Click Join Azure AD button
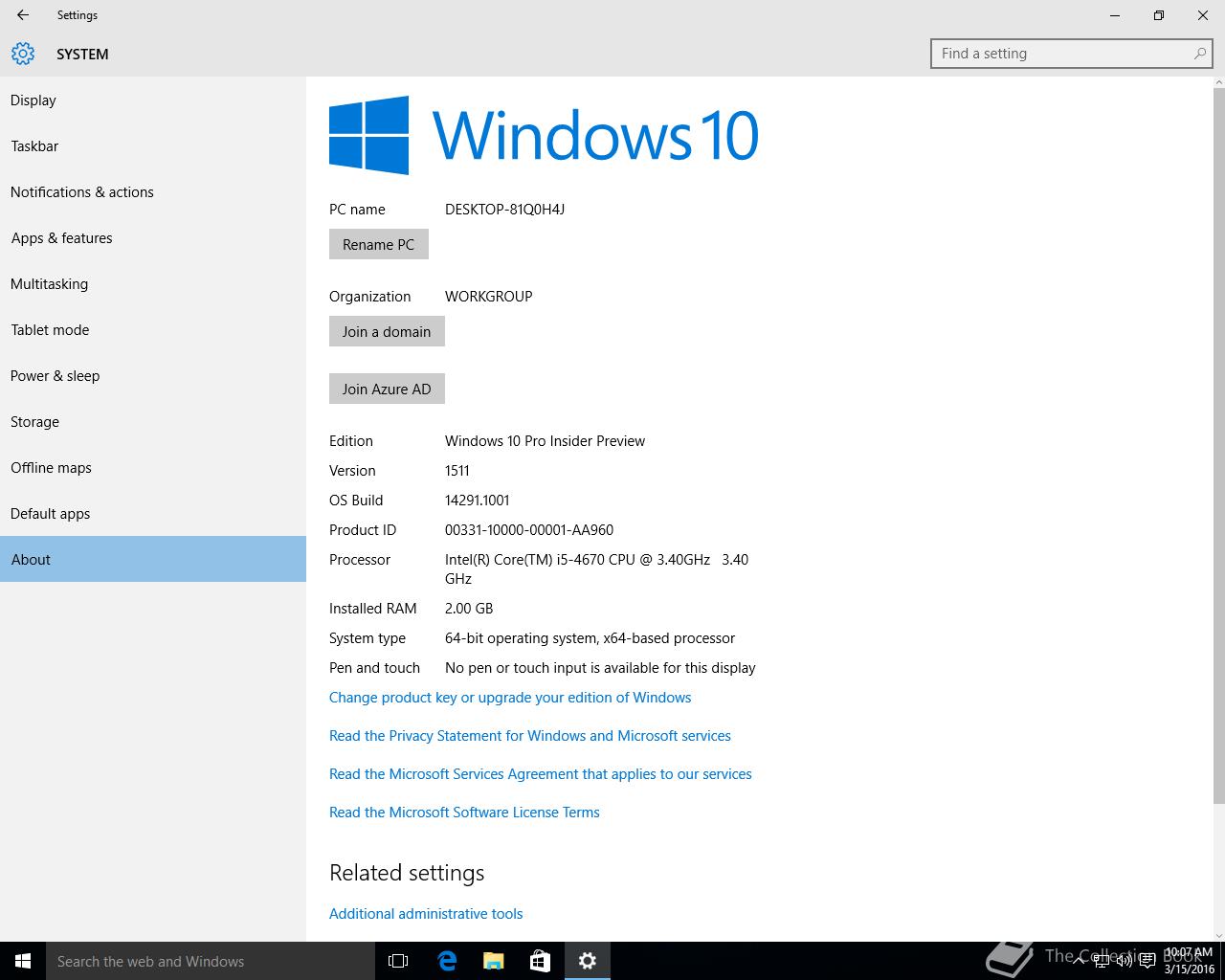The width and height of the screenshot is (1225, 980). (x=387, y=389)
